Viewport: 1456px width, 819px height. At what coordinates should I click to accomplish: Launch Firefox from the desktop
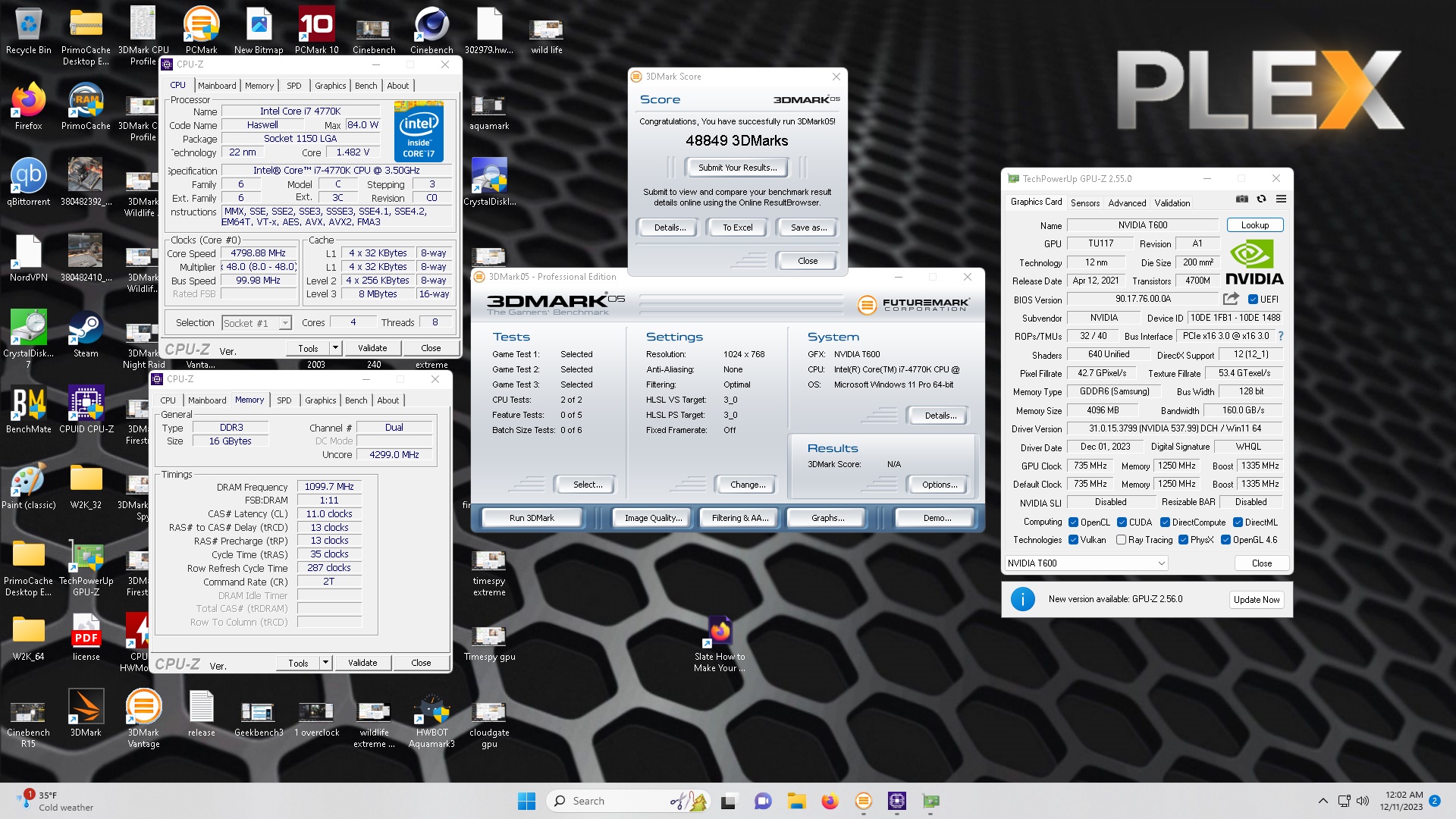(x=28, y=106)
